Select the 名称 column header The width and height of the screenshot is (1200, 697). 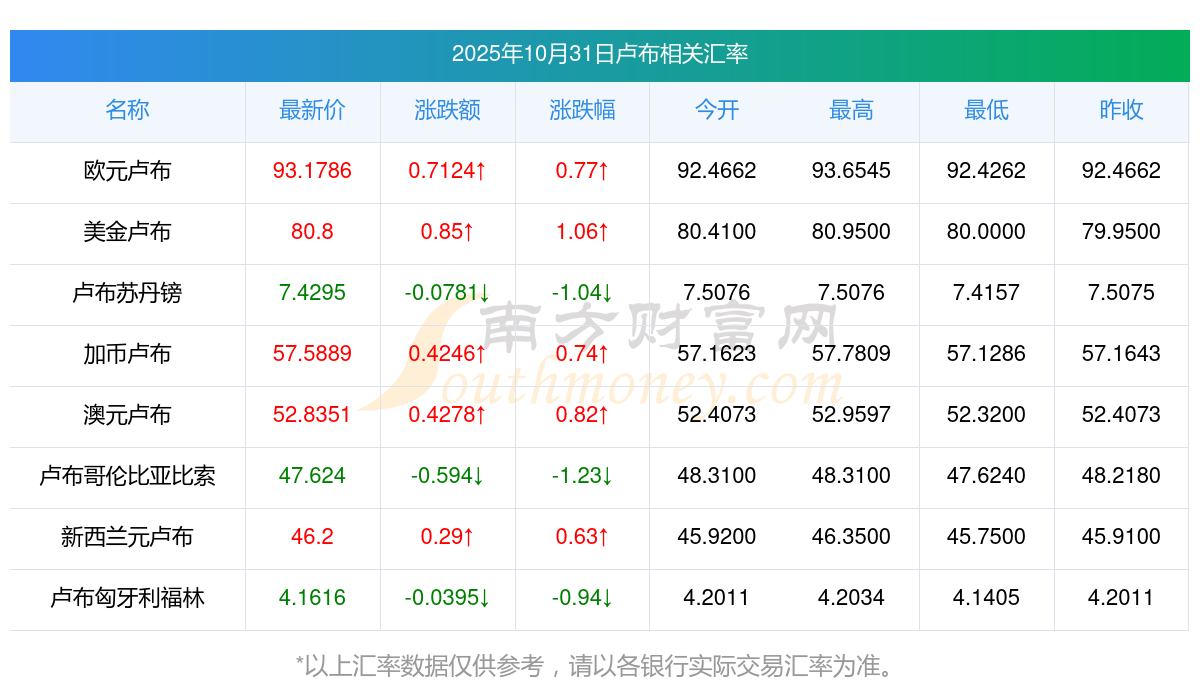(x=127, y=110)
